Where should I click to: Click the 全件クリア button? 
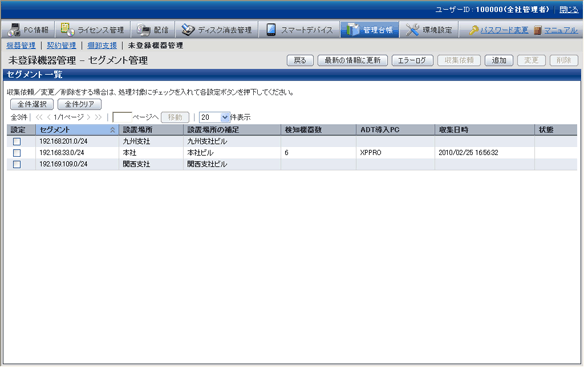(79, 104)
